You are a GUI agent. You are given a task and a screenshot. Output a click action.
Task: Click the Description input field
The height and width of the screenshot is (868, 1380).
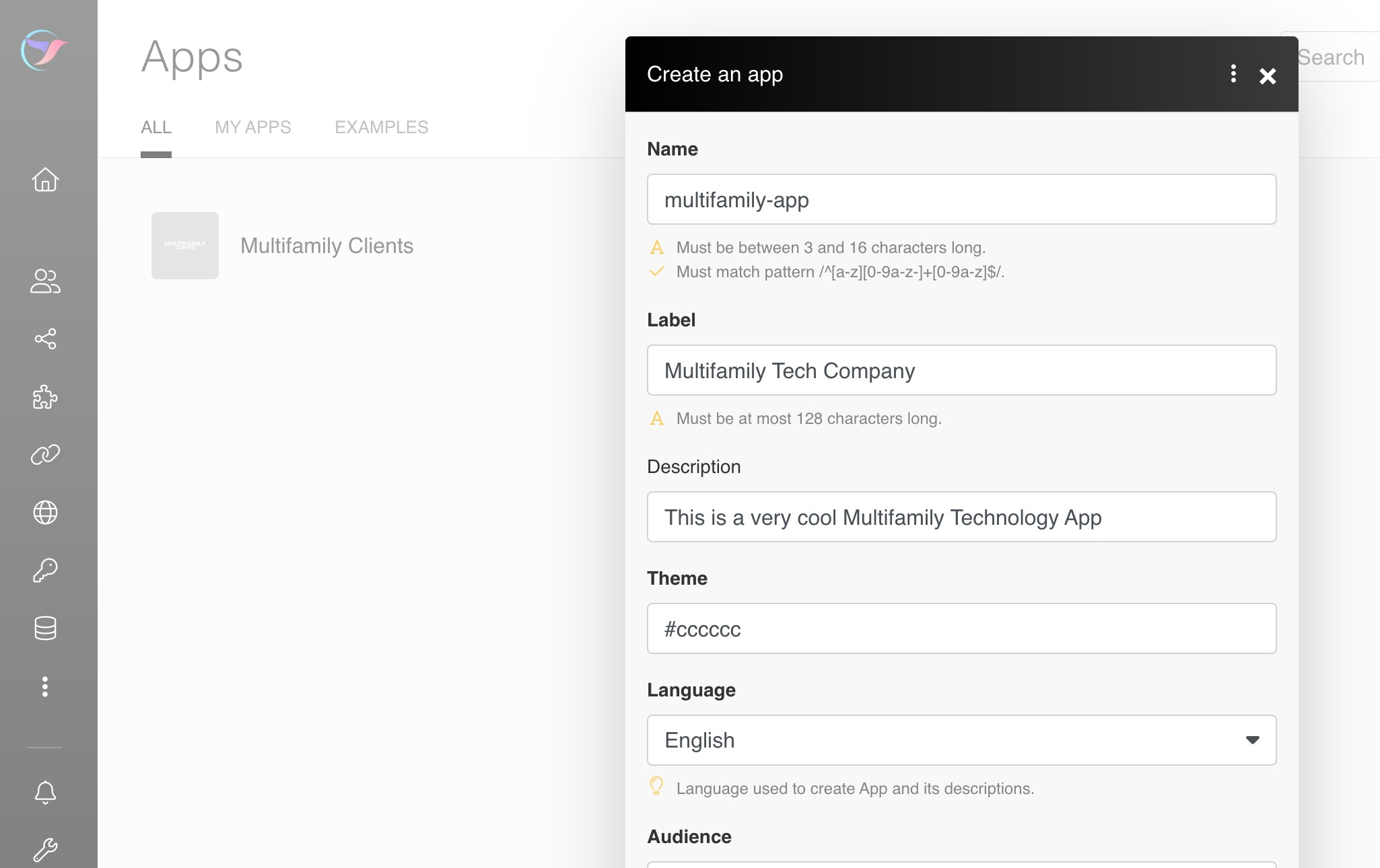pos(961,517)
